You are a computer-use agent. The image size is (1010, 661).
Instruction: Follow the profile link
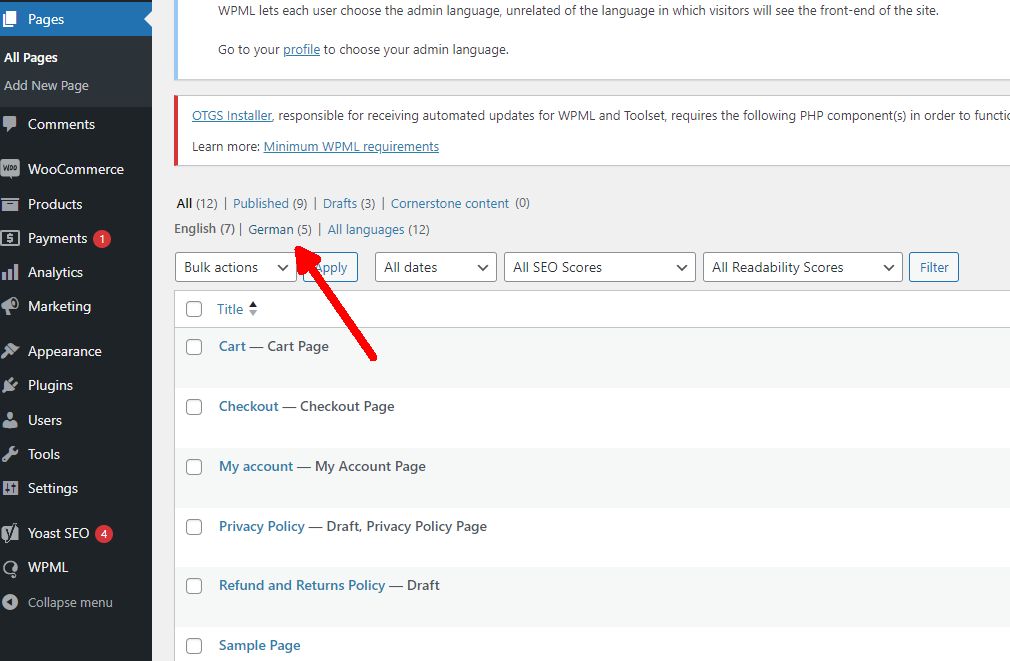tap(301, 50)
